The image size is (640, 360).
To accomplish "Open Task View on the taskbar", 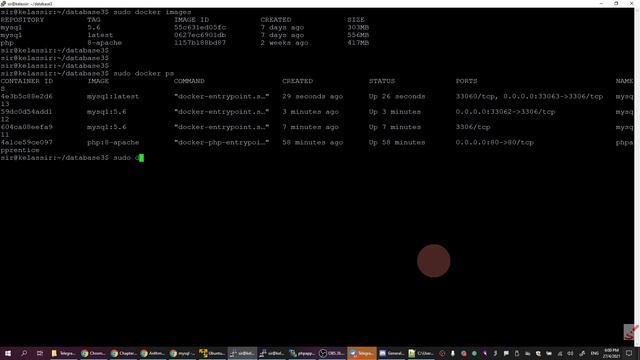I will (x=40, y=353).
